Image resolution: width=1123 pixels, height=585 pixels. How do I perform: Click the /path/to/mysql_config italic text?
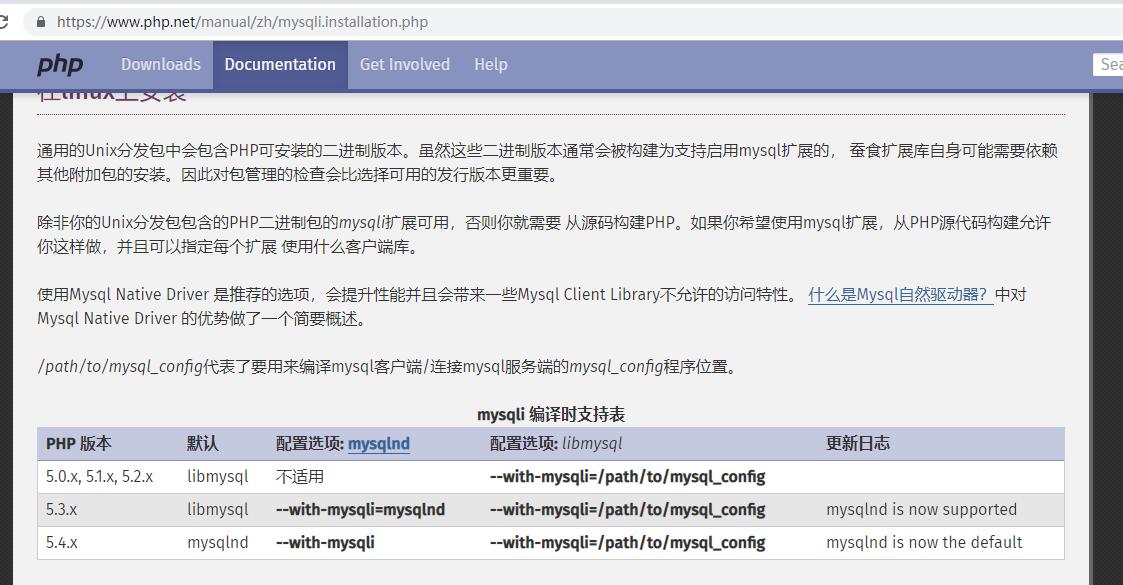[x=120, y=367]
